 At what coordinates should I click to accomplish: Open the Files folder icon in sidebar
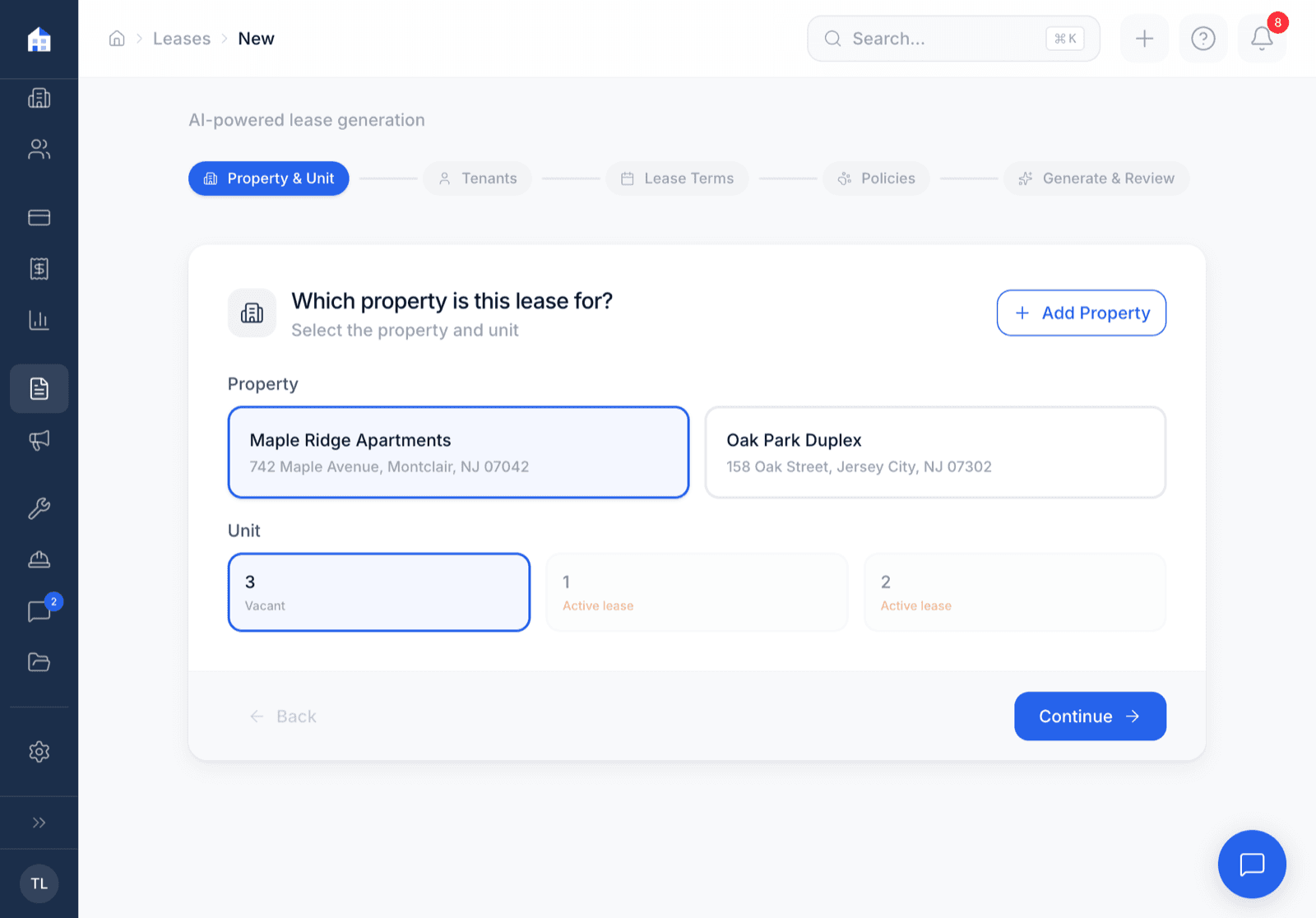(x=39, y=662)
